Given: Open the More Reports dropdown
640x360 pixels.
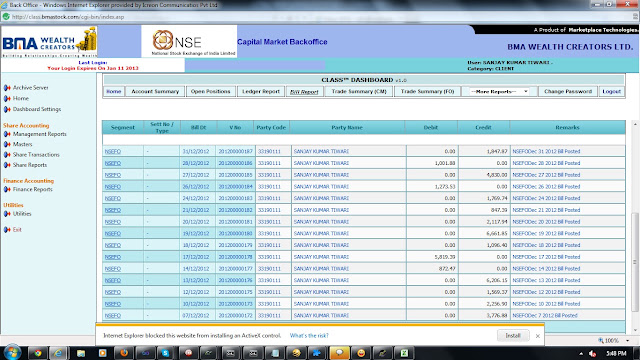Looking at the screenshot, I should pyautogui.click(x=499, y=91).
